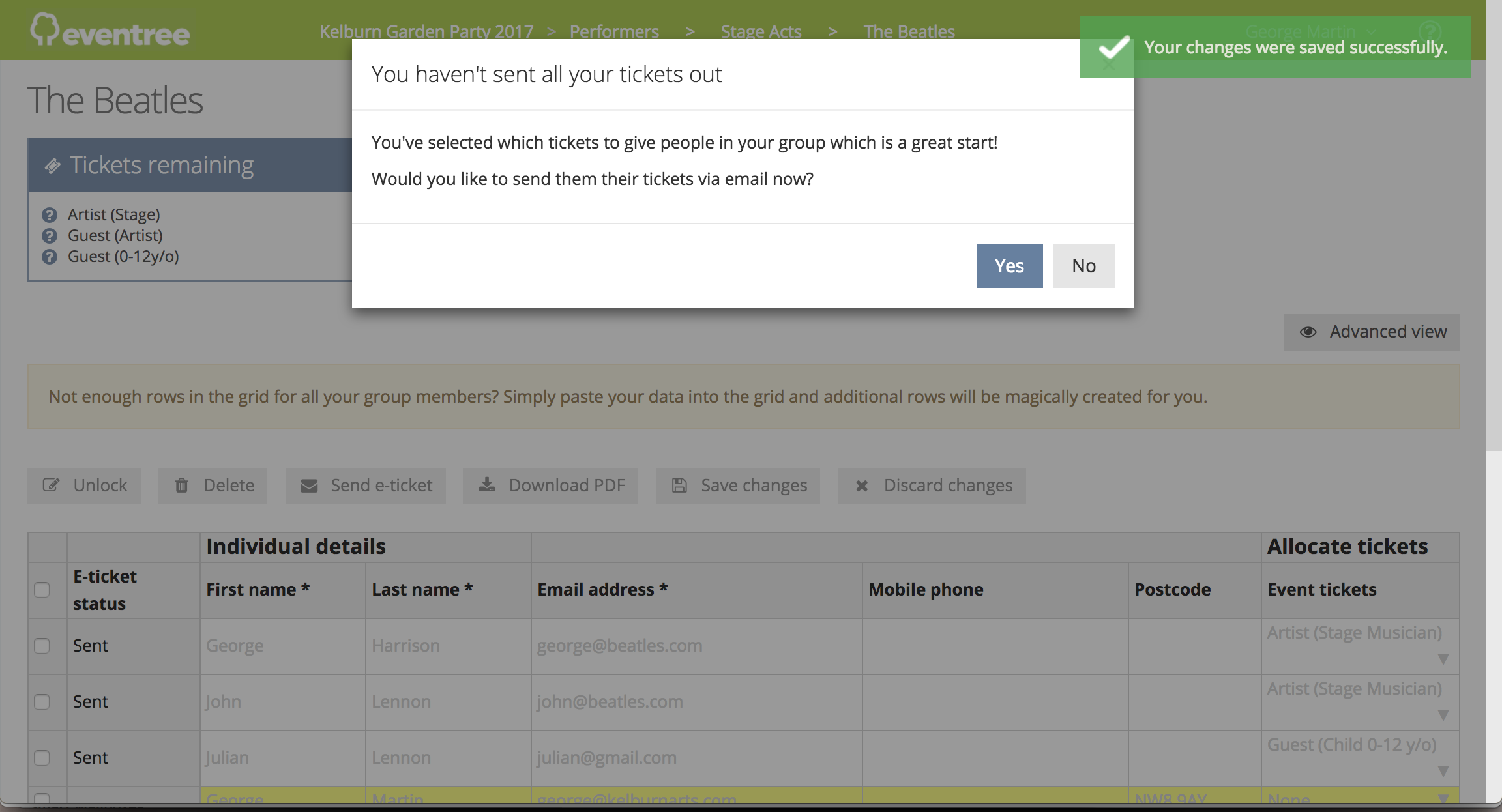Click Save changes button
The image size is (1502, 812).
(x=738, y=486)
